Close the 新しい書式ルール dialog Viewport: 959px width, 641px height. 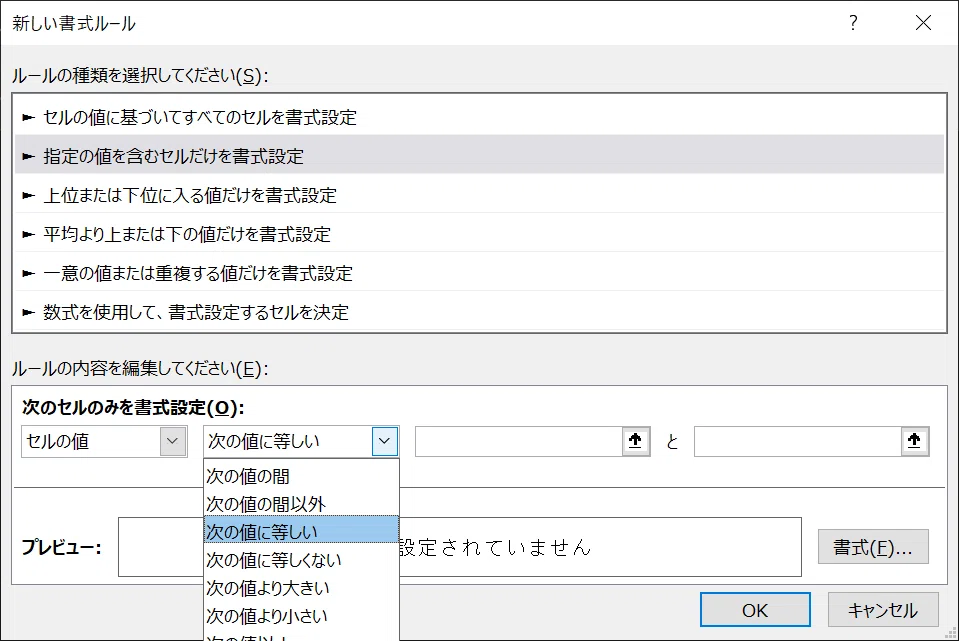923,23
